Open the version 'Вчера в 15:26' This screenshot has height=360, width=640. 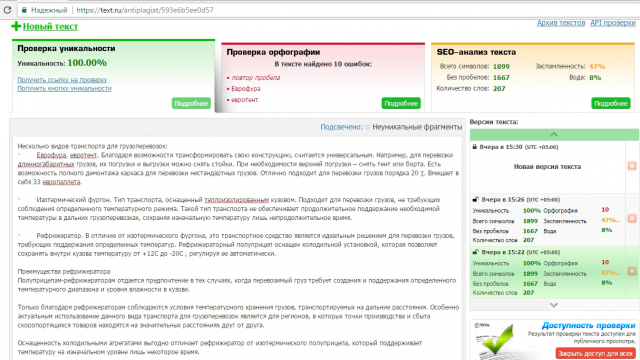(521, 200)
